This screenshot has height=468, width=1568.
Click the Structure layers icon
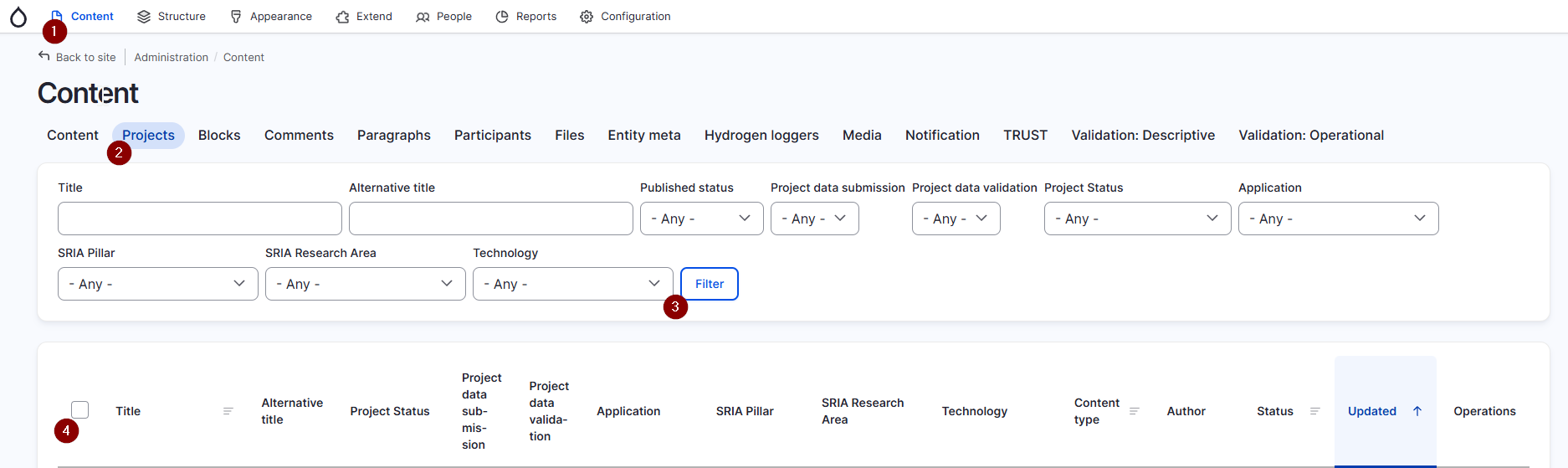pyautogui.click(x=144, y=17)
